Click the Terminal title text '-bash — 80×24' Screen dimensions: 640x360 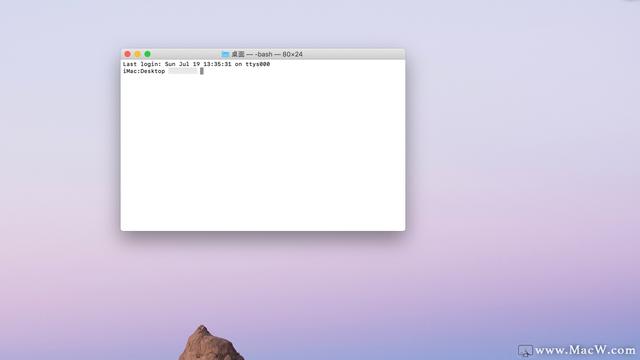tap(279, 54)
